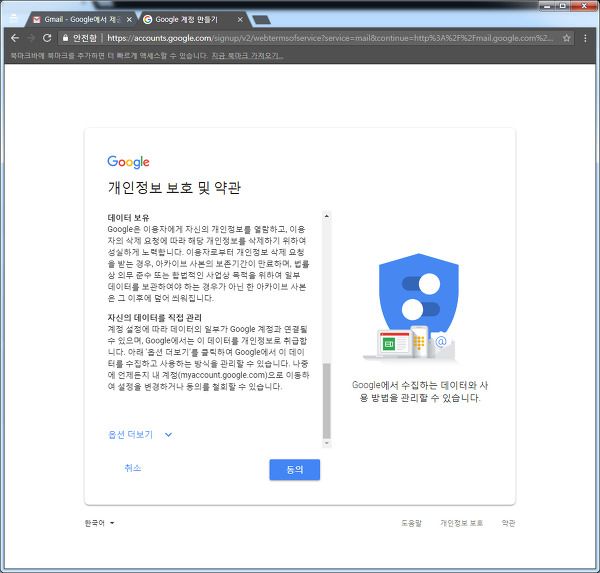This screenshot has width=600, height=573.
Task: Click the privacy shield illustration
Action: coord(419,306)
